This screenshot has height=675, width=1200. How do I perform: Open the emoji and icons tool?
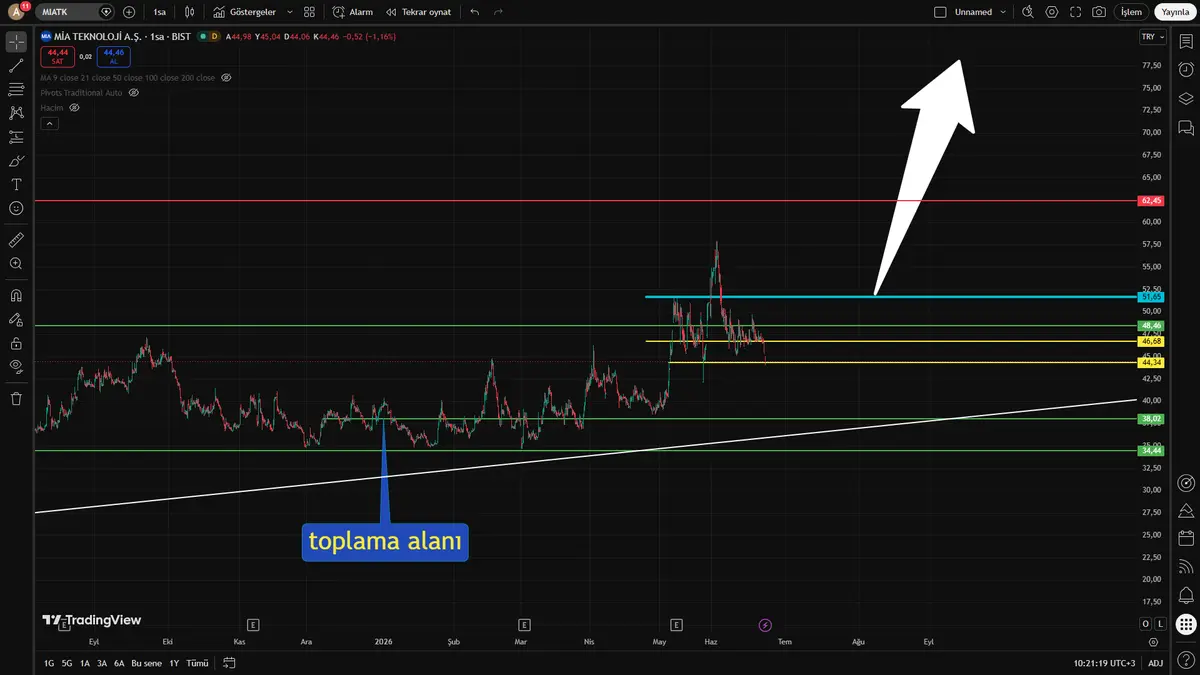click(16, 208)
